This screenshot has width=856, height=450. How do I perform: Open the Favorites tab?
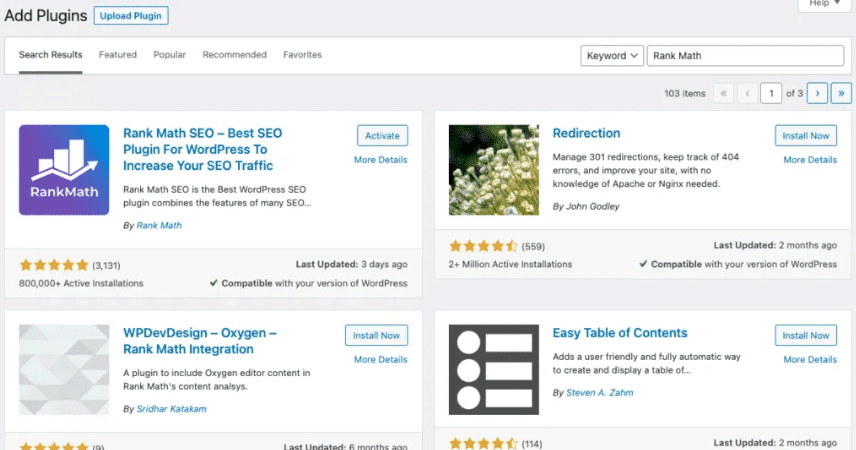click(302, 55)
